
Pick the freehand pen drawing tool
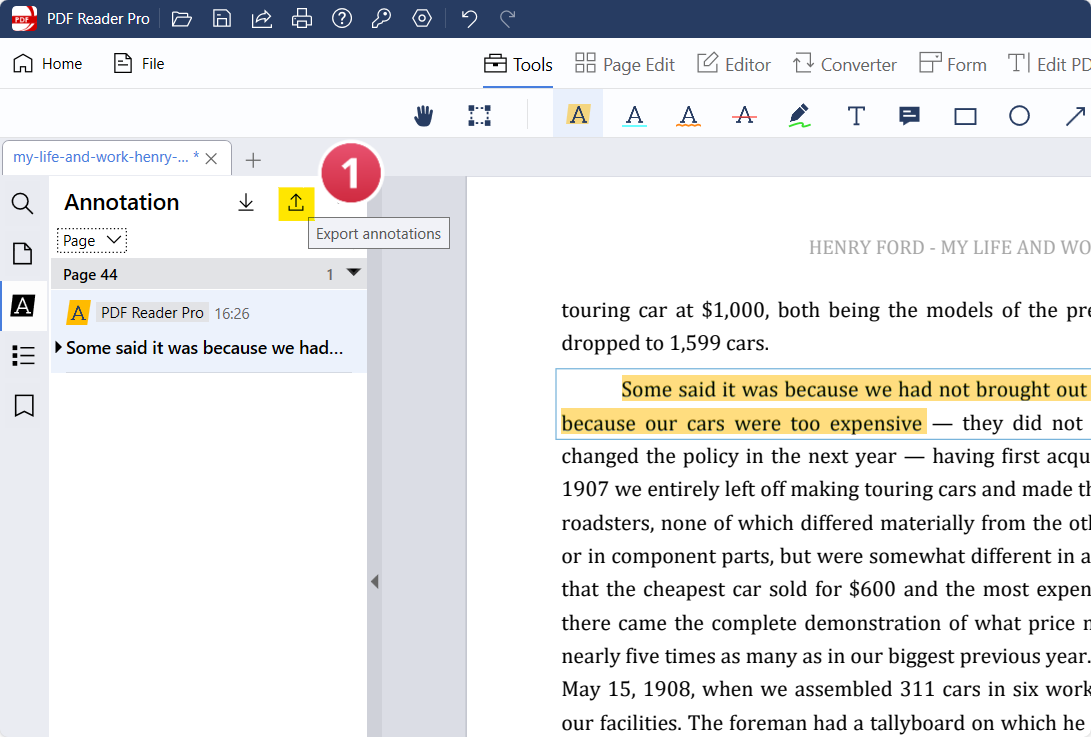(x=799, y=116)
